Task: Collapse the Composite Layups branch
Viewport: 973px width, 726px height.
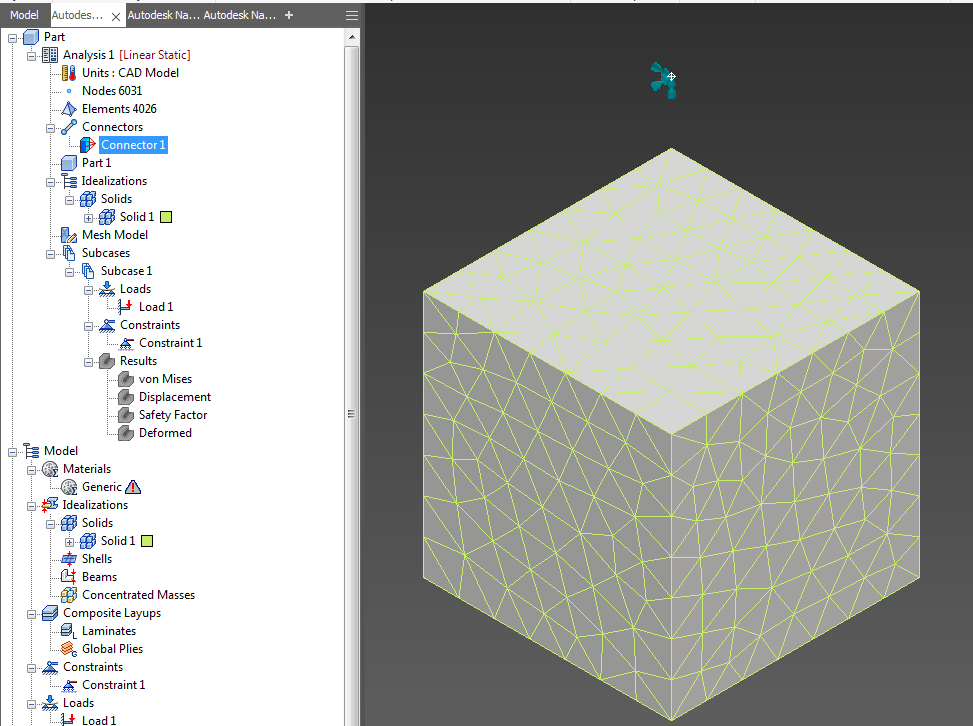Action: click(33, 612)
